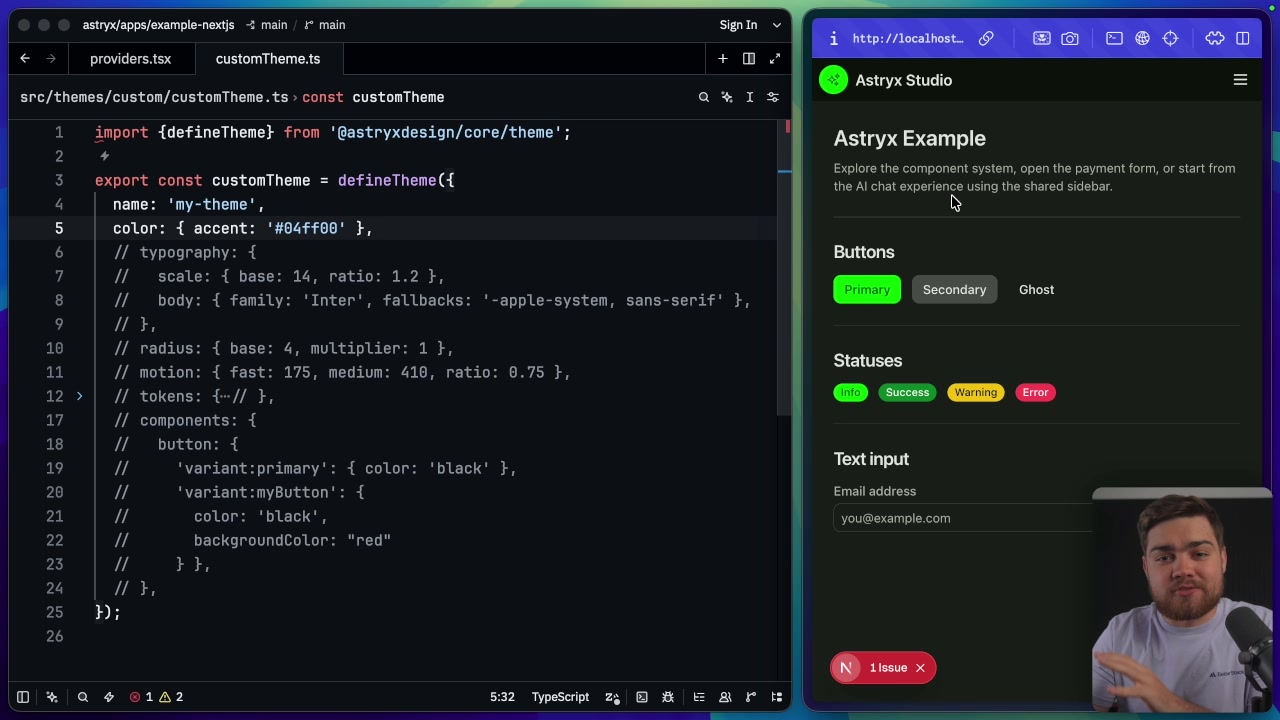Open the Sign In dropdown chevron
1280x720 pixels.
pos(776,25)
